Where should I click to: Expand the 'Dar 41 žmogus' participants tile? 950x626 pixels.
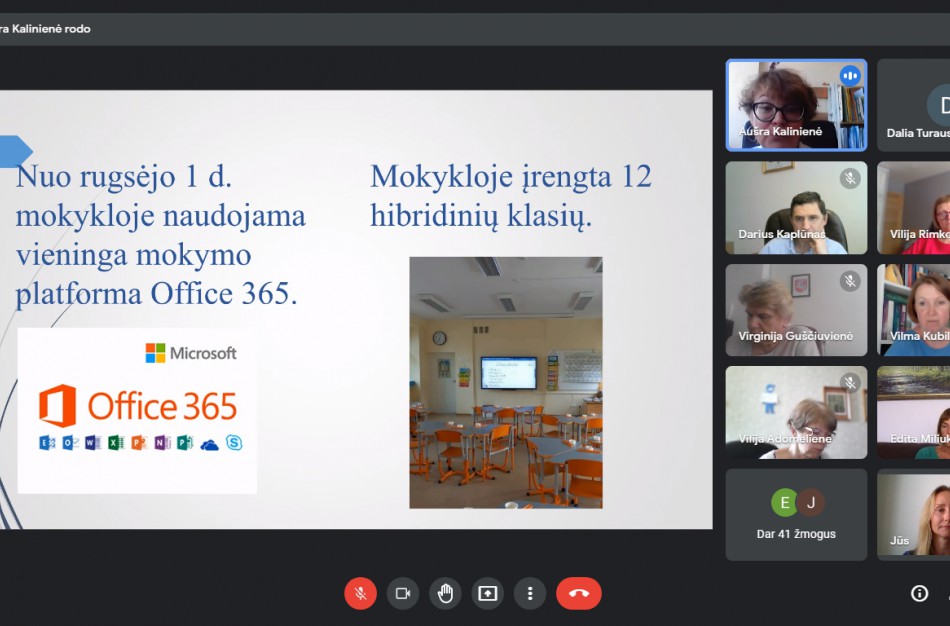pos(796,515)
